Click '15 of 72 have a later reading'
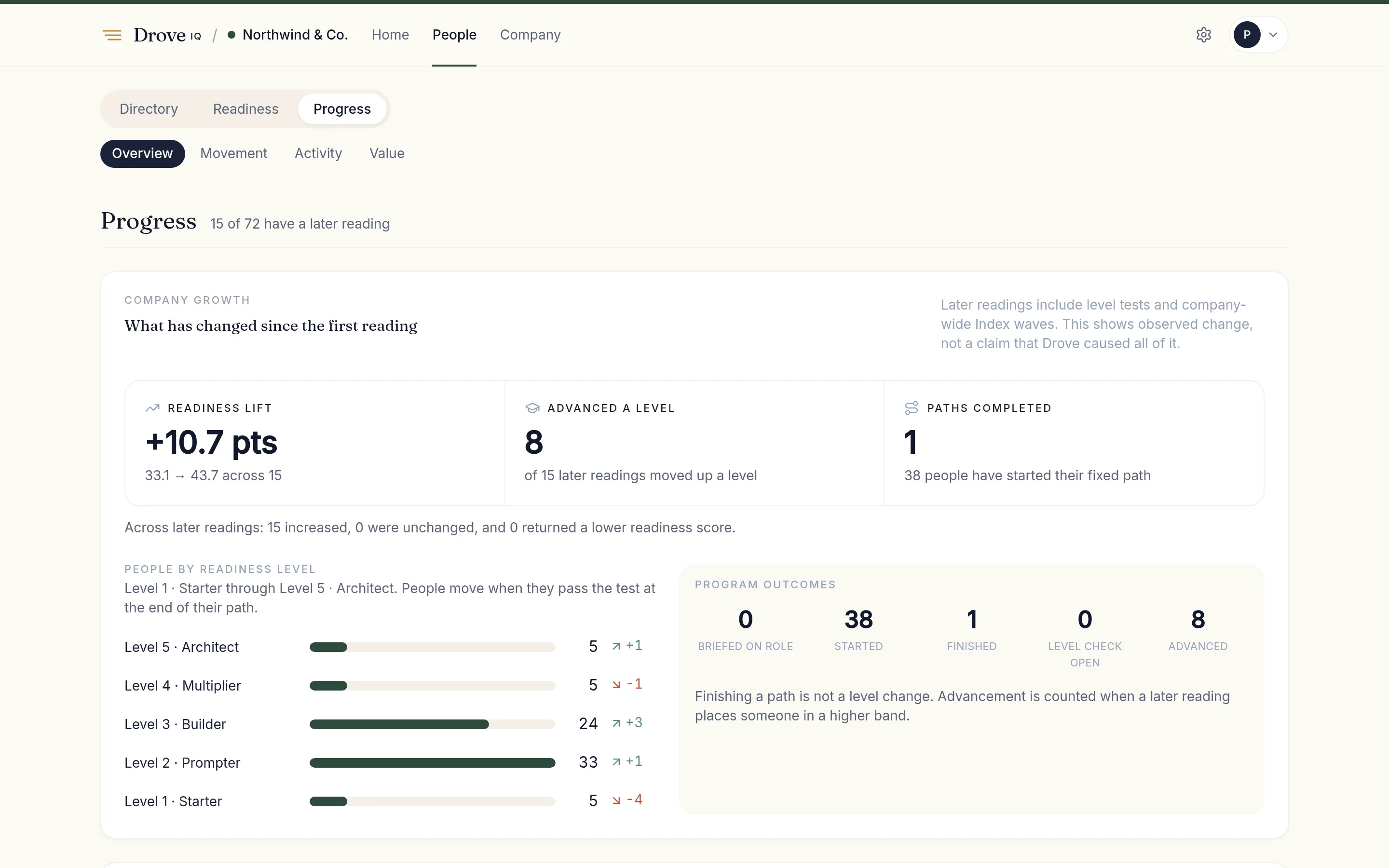The image size is (1389, 868). pos(300,224)
